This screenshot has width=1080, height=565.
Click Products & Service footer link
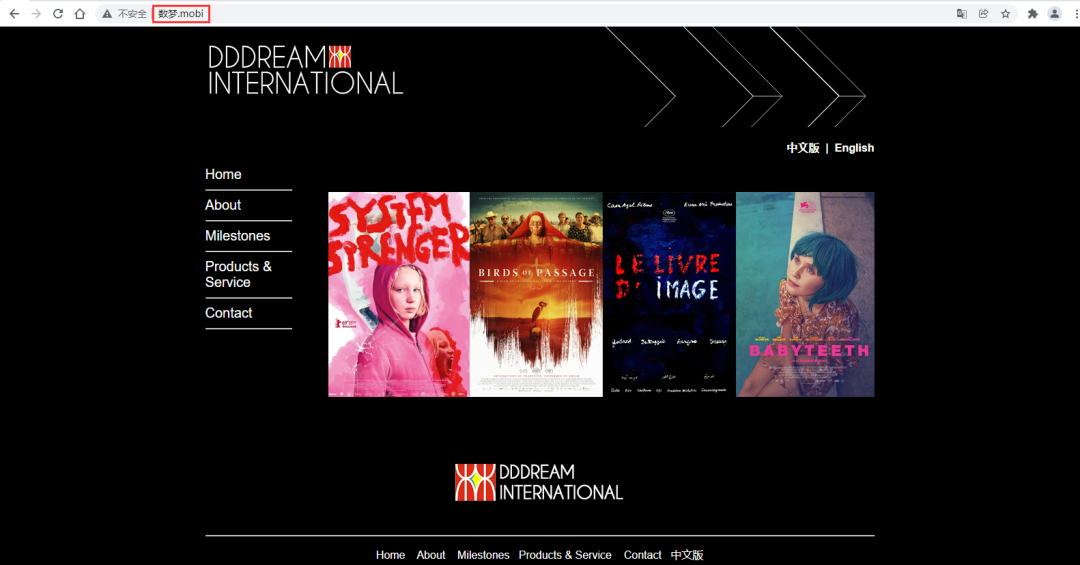[x=565, y=555]
